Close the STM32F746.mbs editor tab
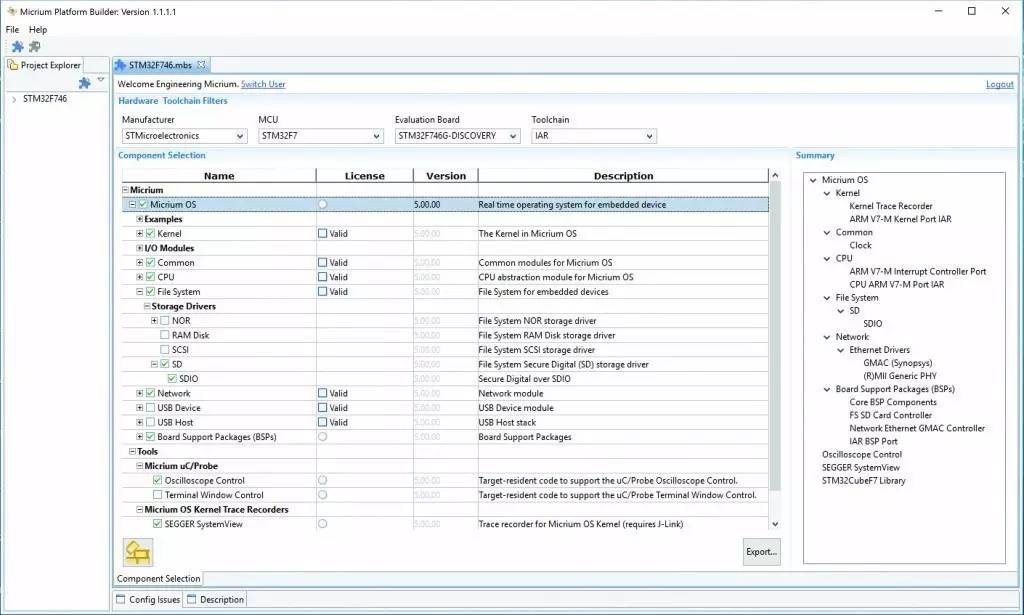This screenshot has width=1024, height=615. pyautogui.click(x=201, y=65)
